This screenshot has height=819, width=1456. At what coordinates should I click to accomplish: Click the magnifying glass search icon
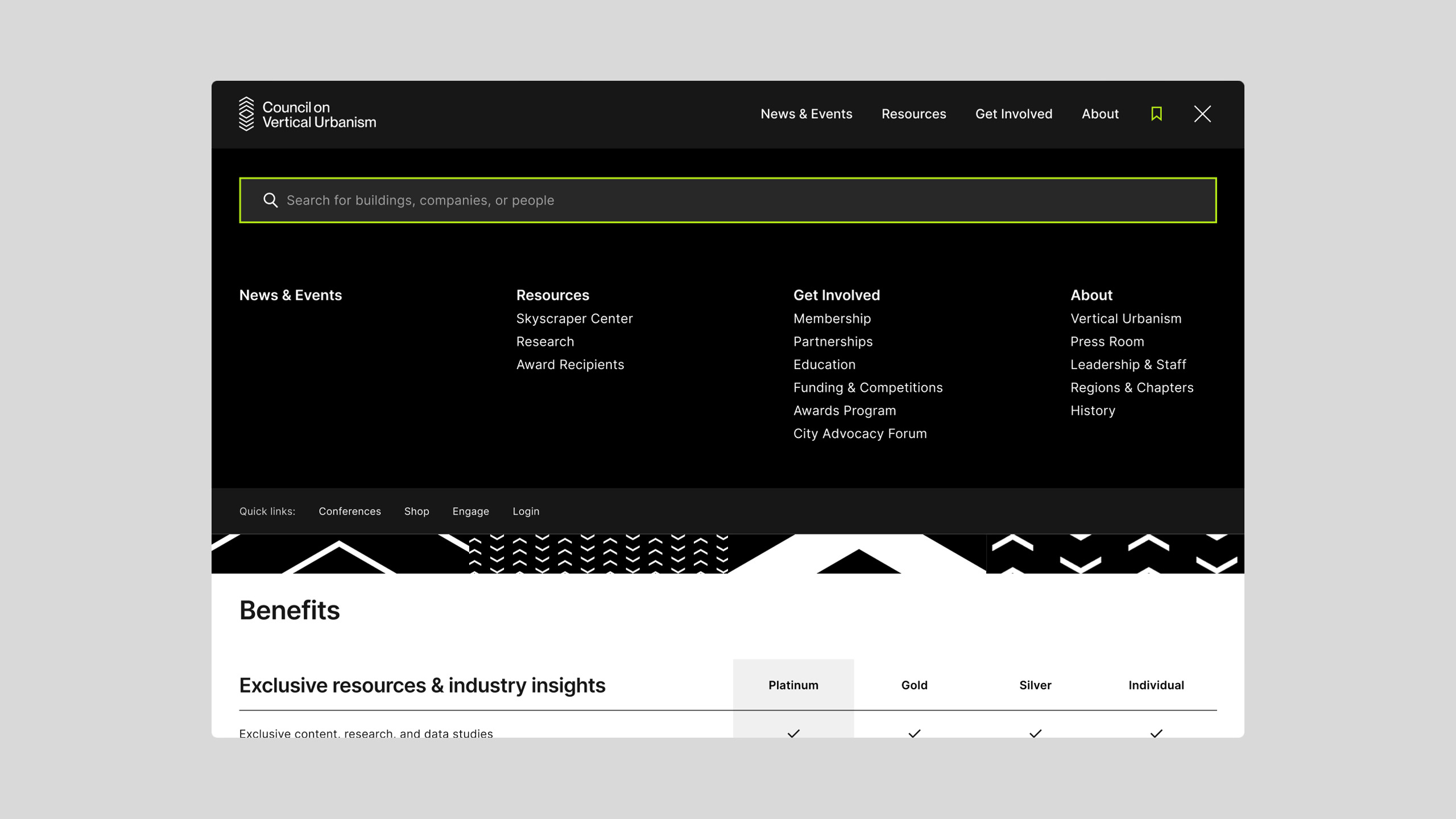click(270, 200)
